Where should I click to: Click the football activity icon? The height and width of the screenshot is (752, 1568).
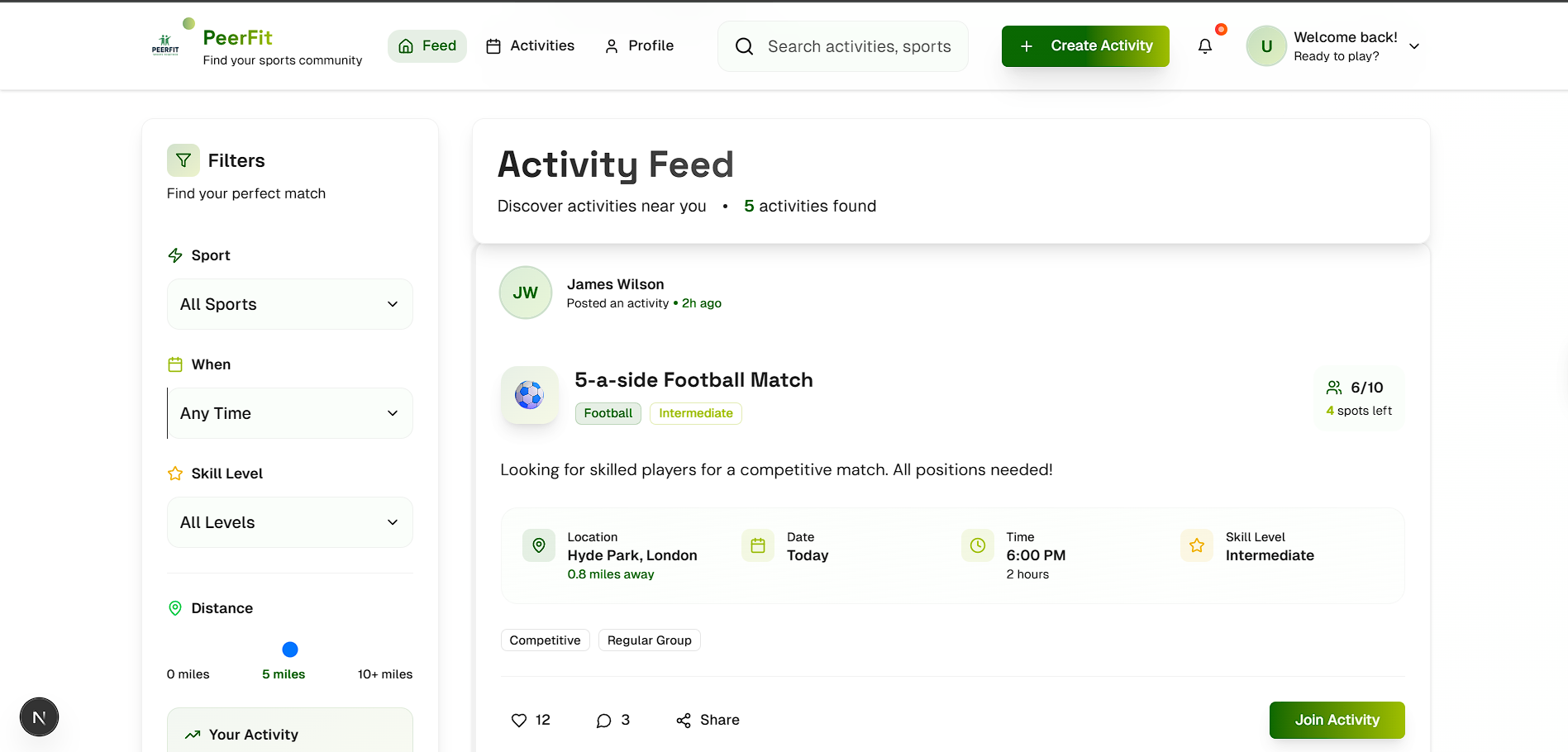tap(530, 395)
